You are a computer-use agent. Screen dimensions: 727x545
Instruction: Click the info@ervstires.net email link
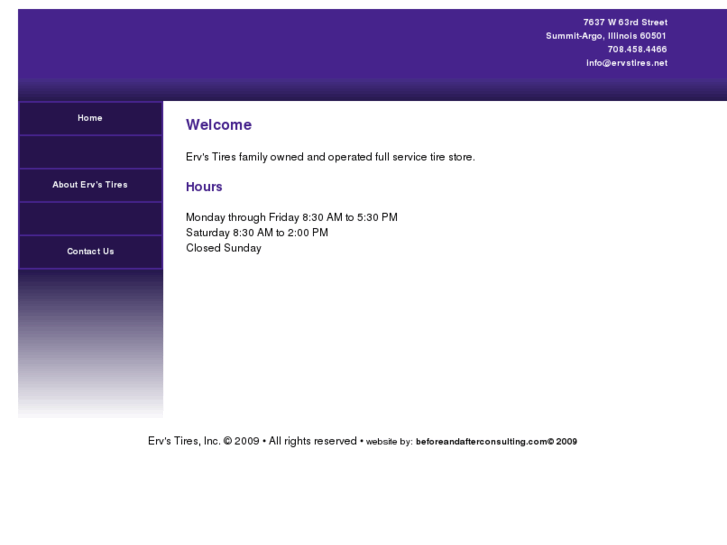627,63
